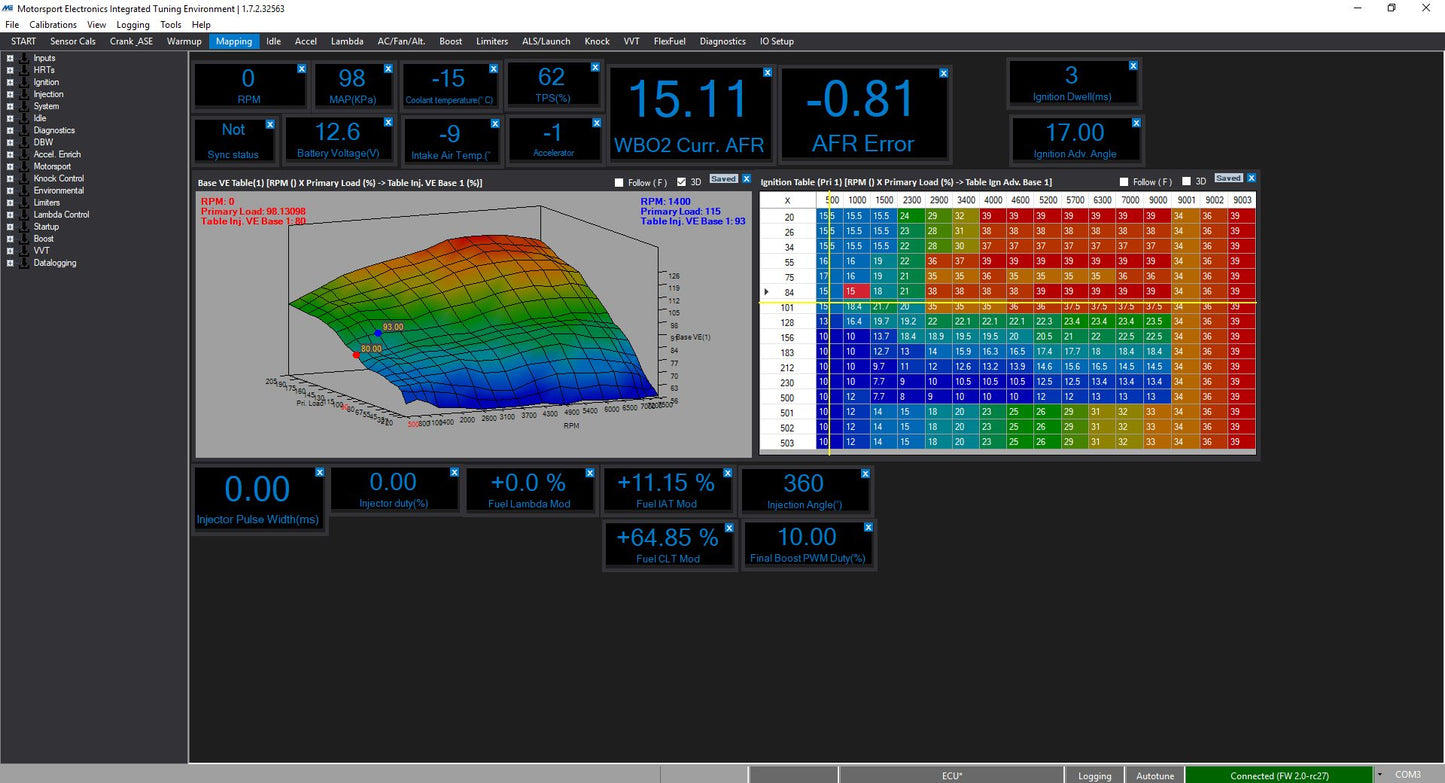Image resolution: width=1445 pixels, height=783 pixels.
Task: Close the Ignition Table panel
Action: coord(1251,178)
